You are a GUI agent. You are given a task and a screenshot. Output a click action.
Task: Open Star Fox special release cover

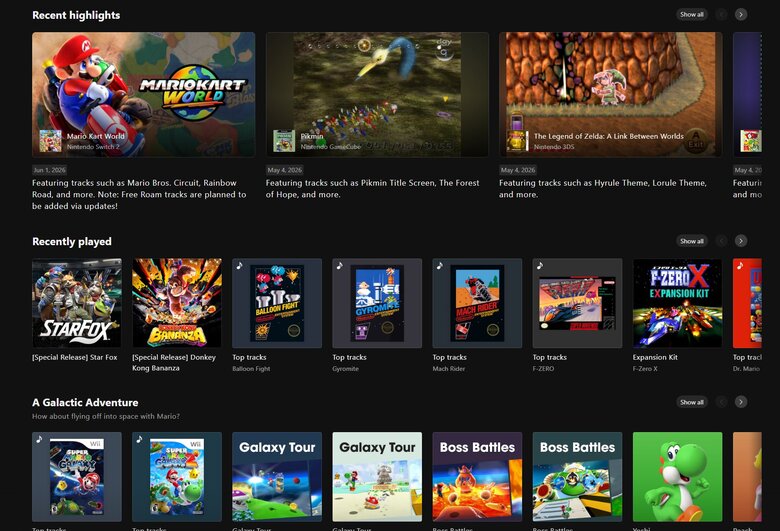click(77, 303)
